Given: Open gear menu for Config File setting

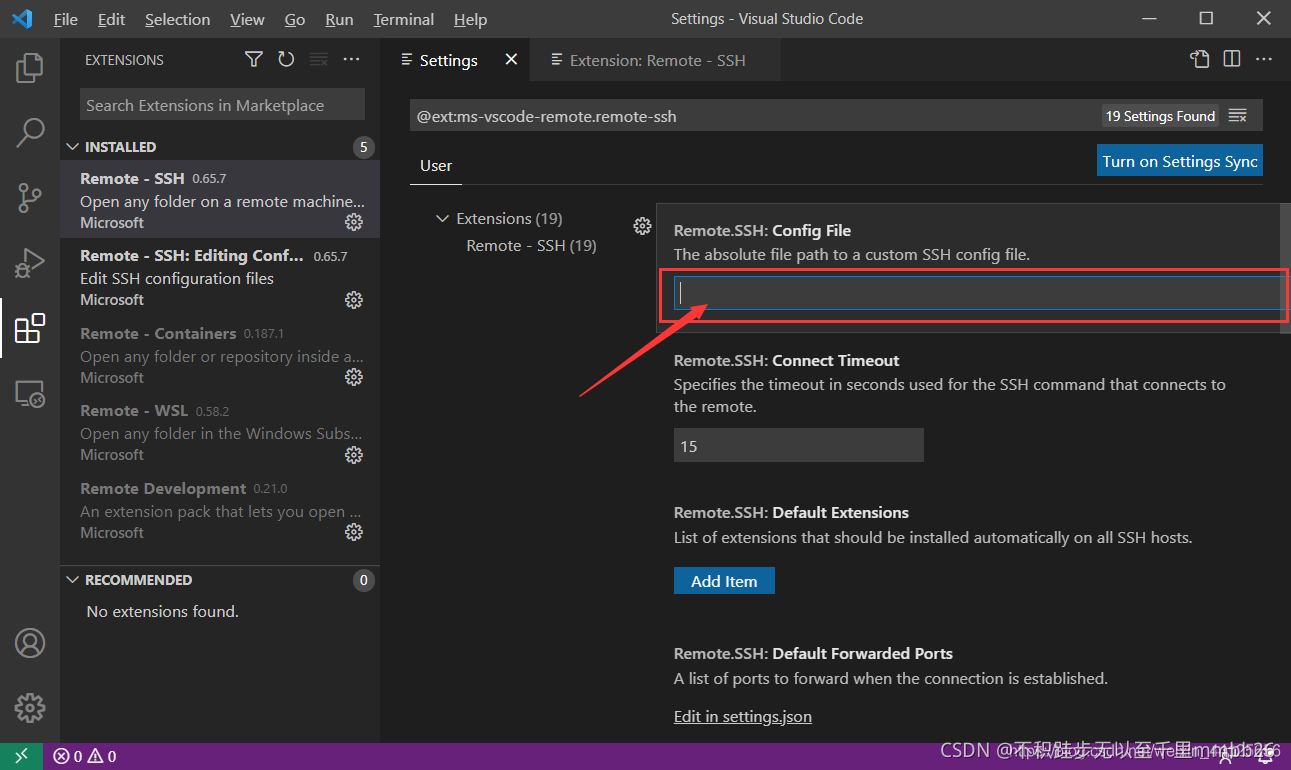Looking at the screenshot, I should coord(642,226).
